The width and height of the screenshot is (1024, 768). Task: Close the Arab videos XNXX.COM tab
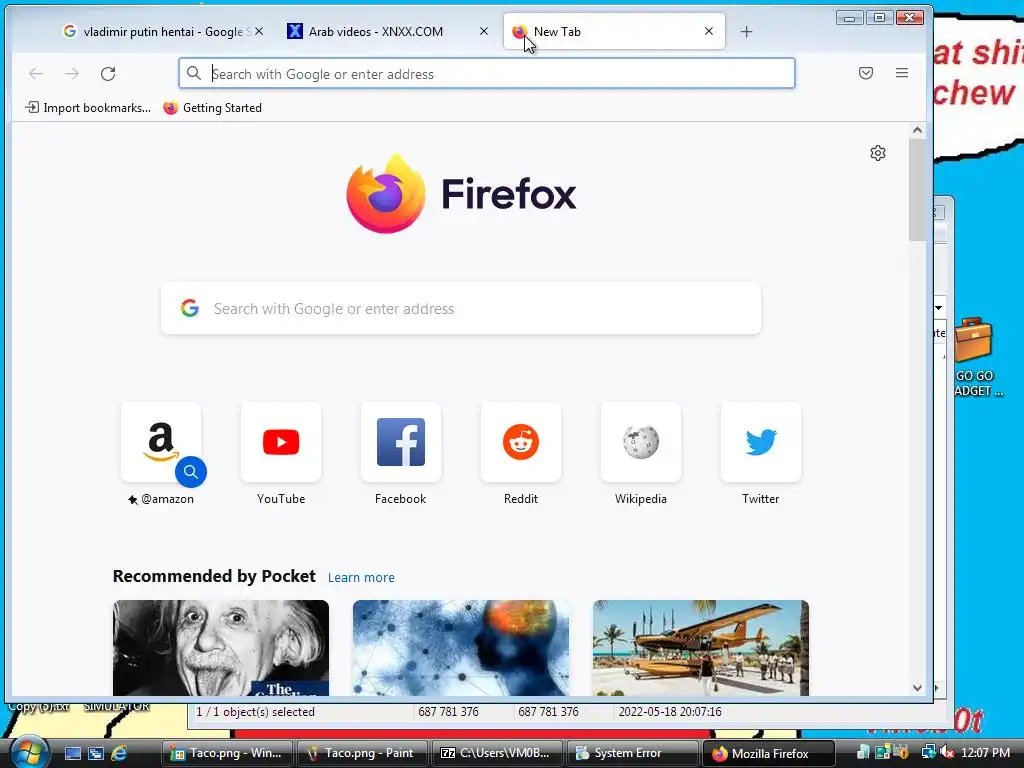click(484, 31)
